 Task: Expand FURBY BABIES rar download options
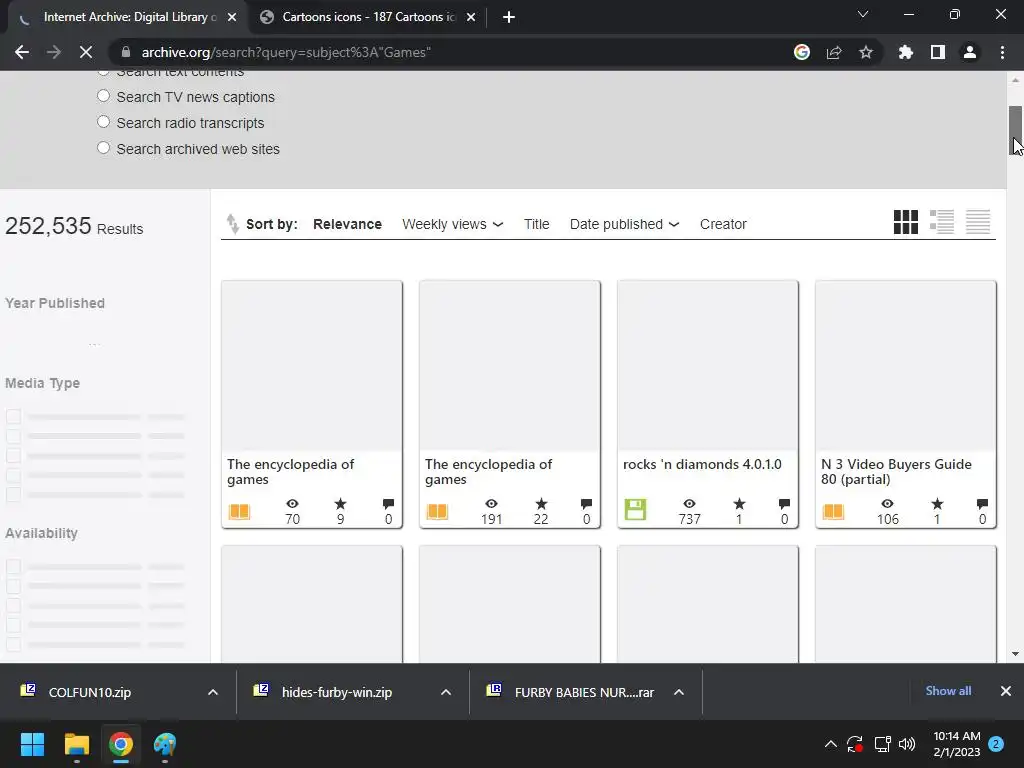coord(679,692)
